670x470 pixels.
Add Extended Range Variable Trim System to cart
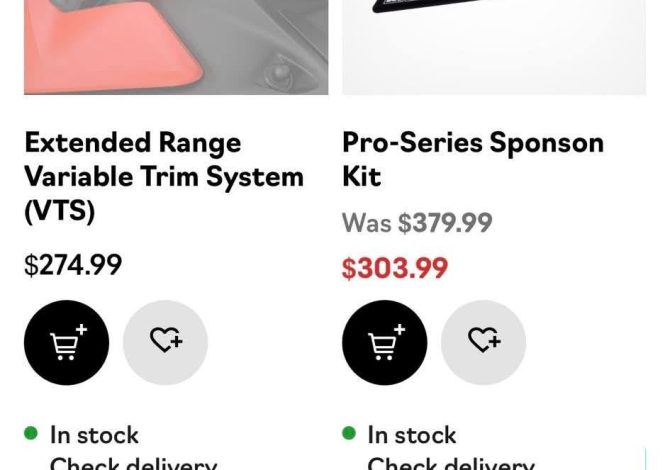coord(66,343)
